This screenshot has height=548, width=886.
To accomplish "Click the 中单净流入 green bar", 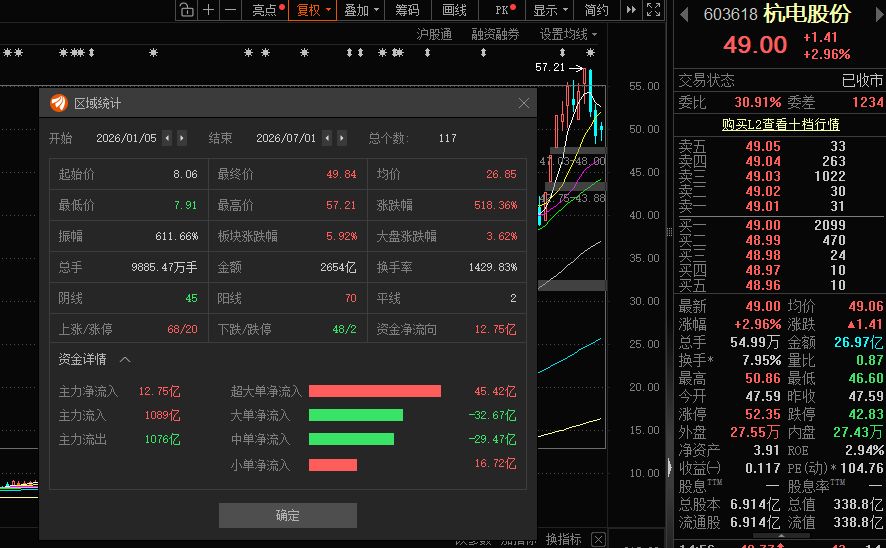I will 351,439.
